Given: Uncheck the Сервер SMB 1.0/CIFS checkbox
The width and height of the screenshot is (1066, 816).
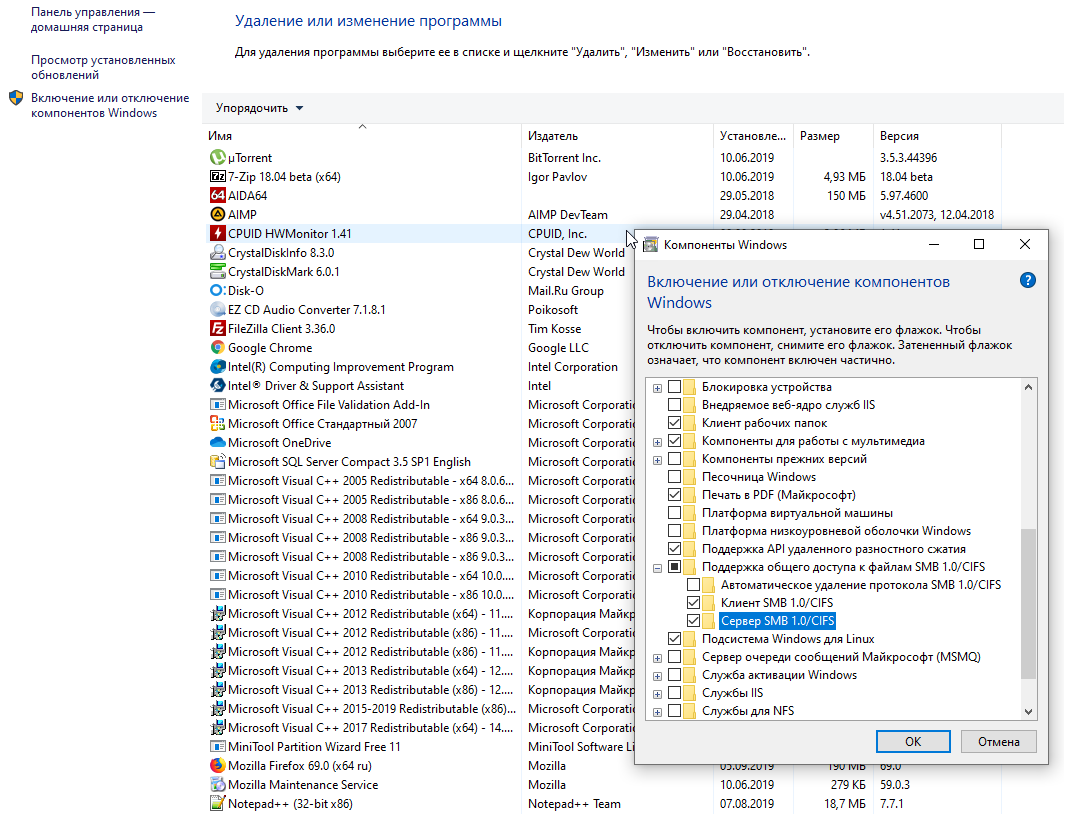Looking at the screenshot, I should click(694, 621).
